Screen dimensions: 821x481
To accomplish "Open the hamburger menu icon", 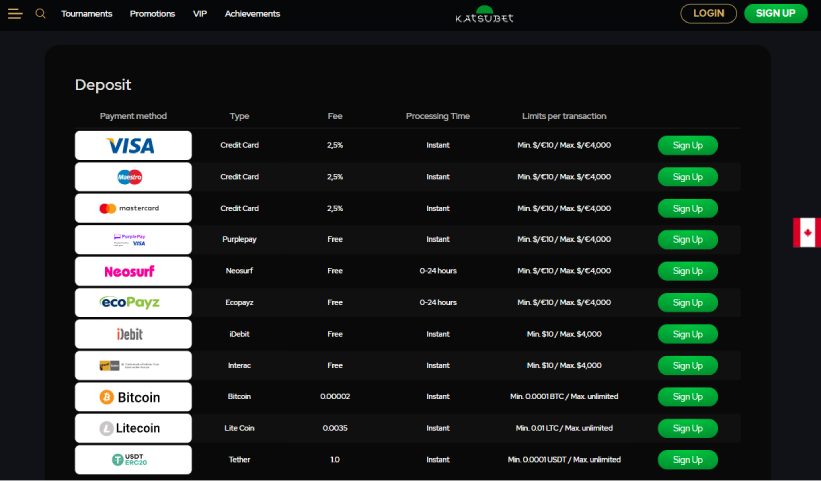I will (15, 14).
